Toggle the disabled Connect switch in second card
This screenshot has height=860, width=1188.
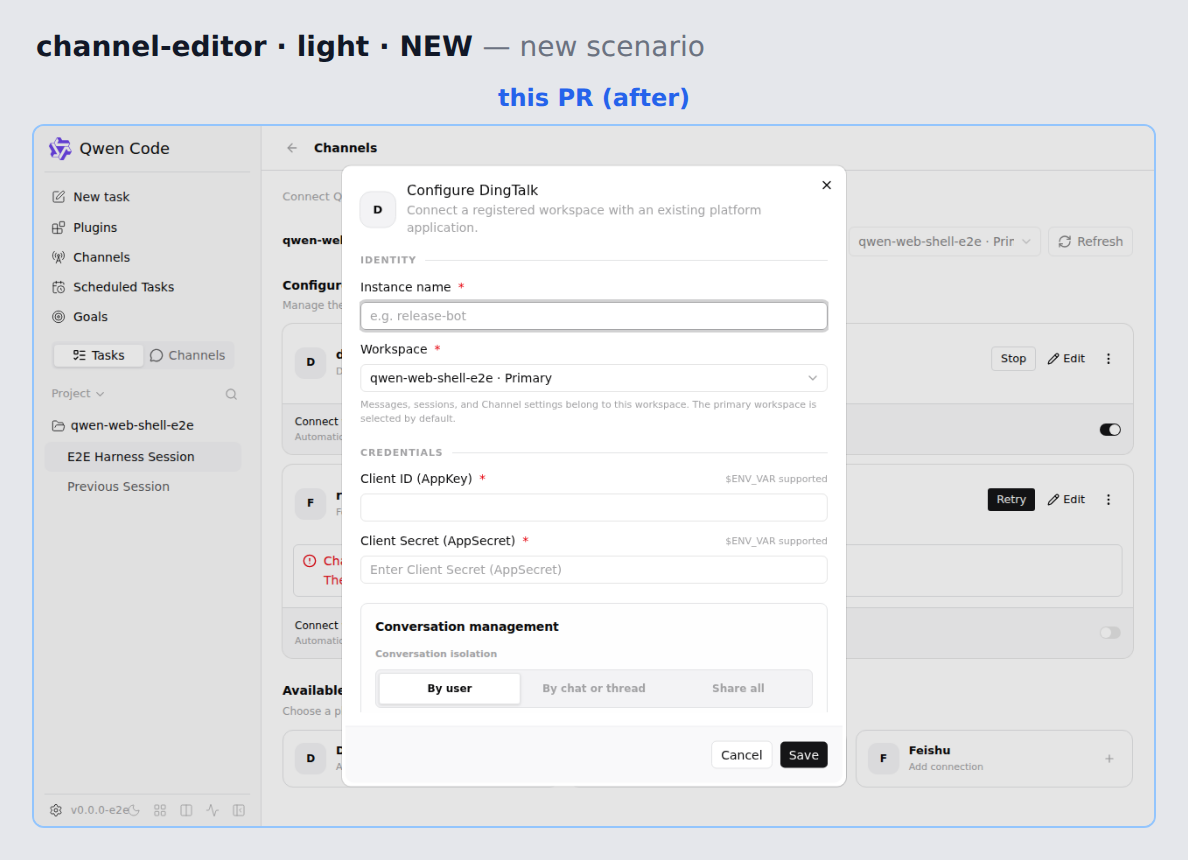click(1110, 633)
